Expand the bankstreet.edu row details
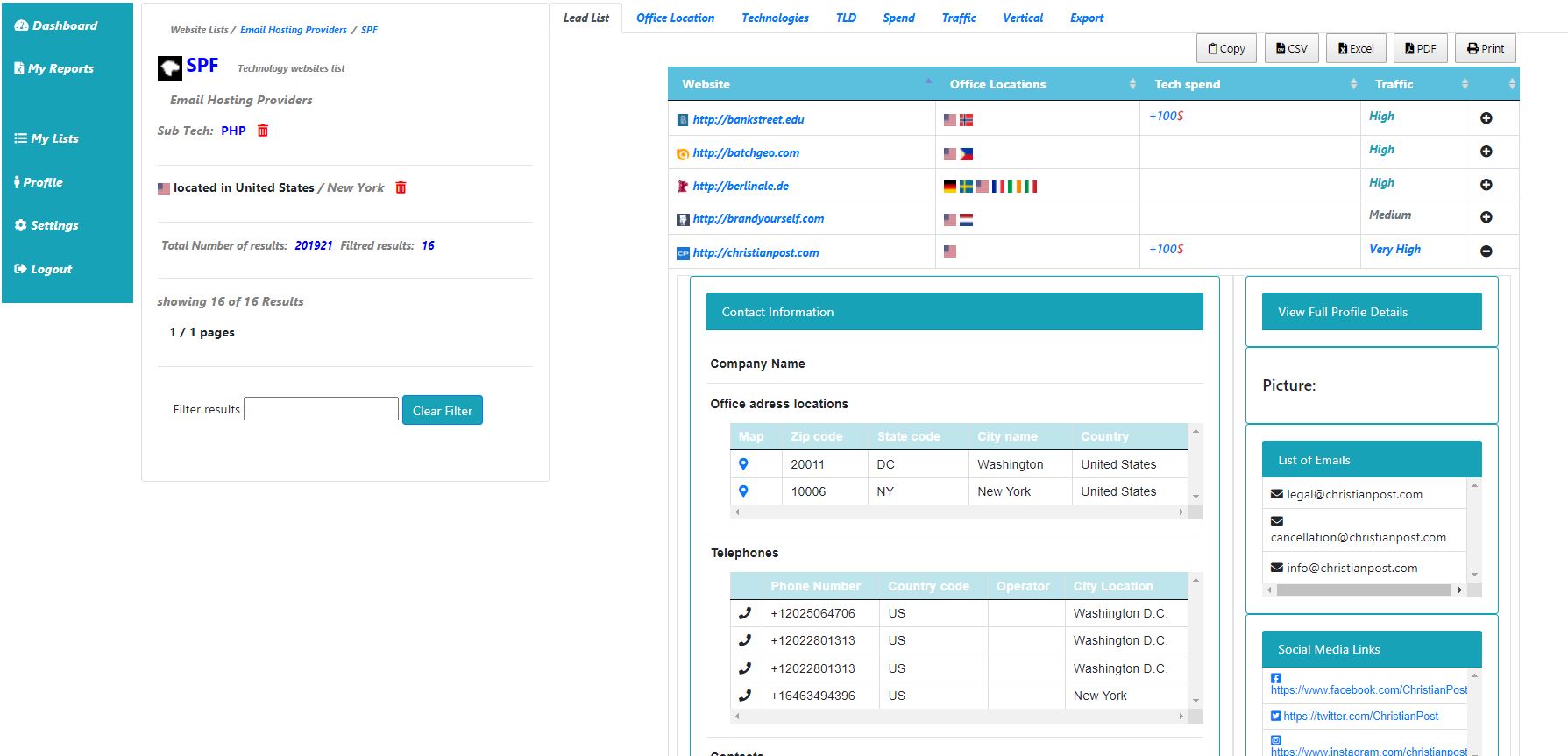 [x=1486, y=118]
